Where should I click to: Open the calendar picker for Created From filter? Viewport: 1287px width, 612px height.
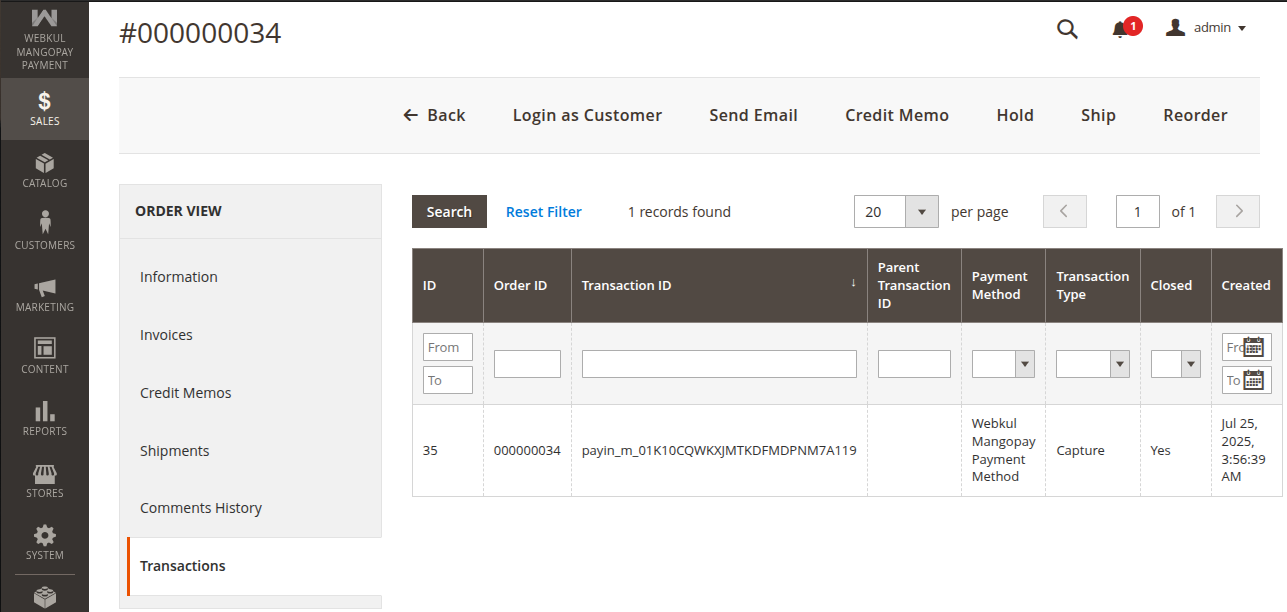tap(1254, 347)
